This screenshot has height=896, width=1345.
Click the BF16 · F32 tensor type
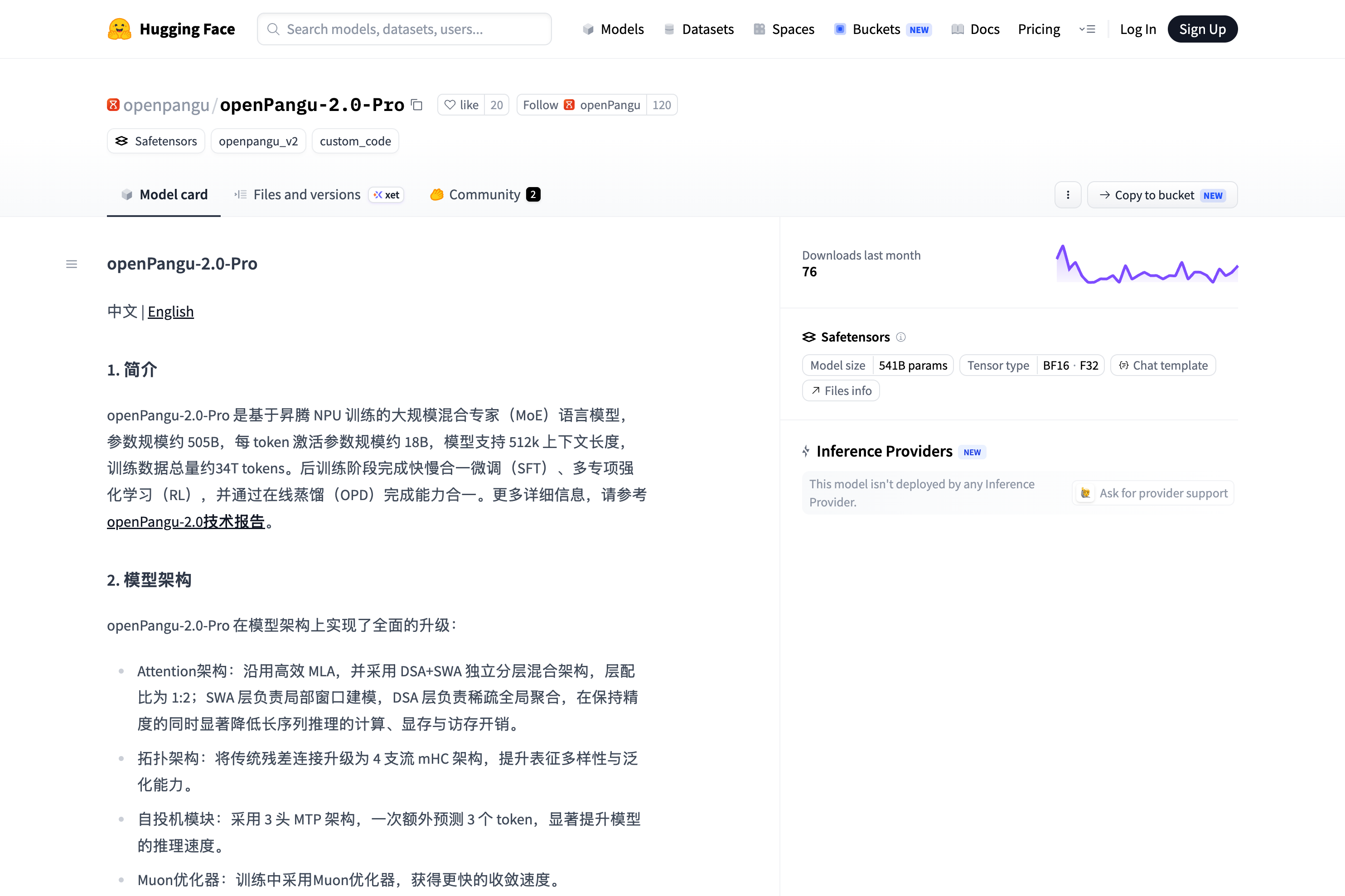click(1071, 366)
